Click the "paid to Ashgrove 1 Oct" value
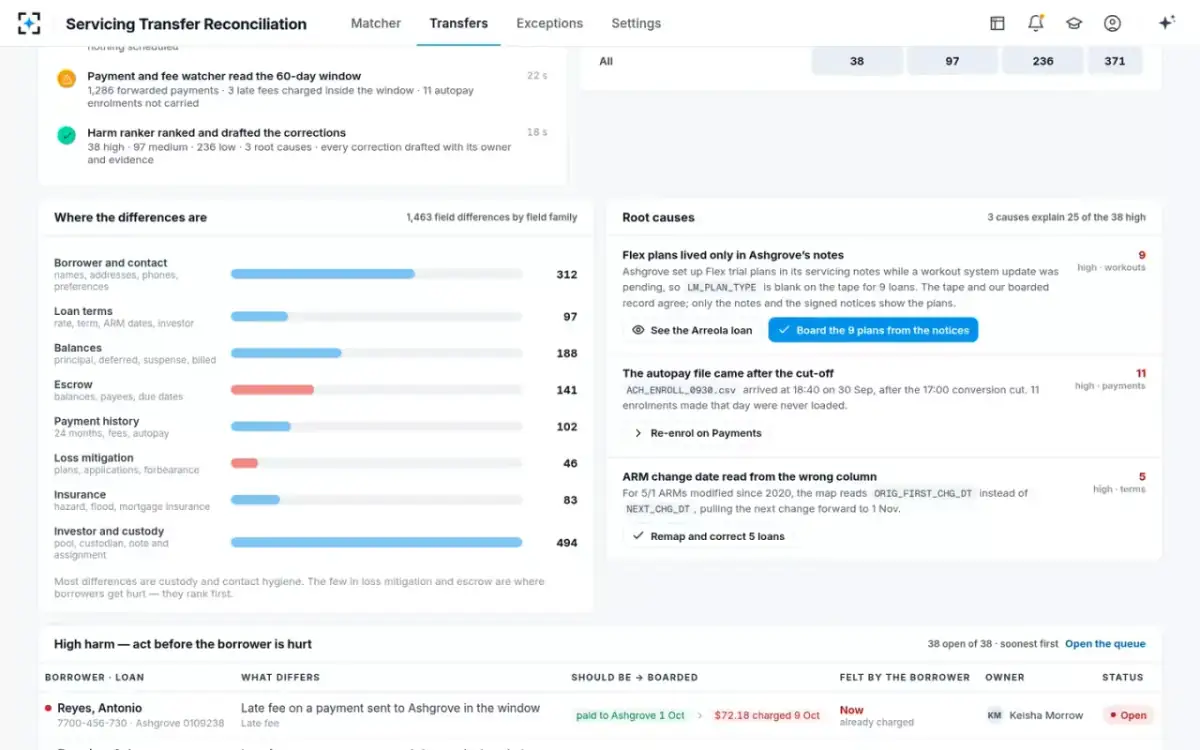 [630, 716]
